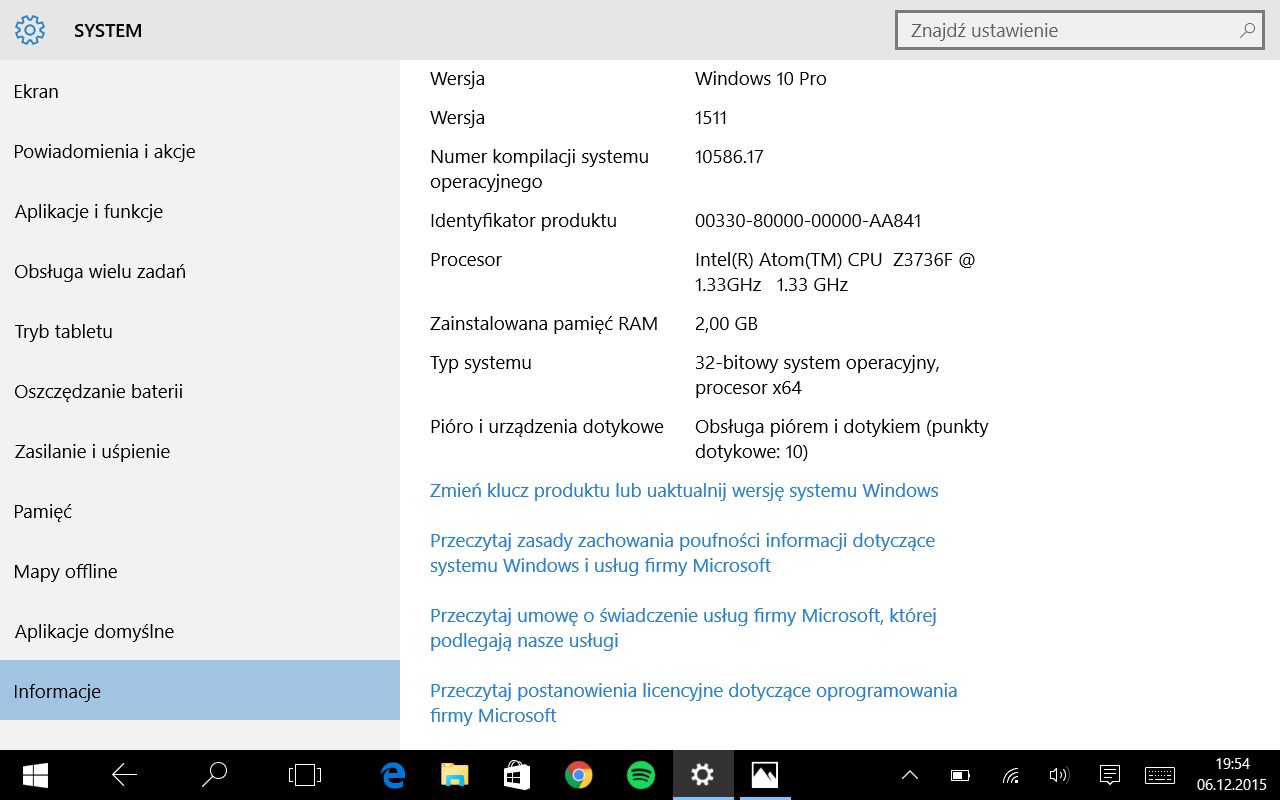Click Zainstalowana pamięć RAM label

click(544, 324)
